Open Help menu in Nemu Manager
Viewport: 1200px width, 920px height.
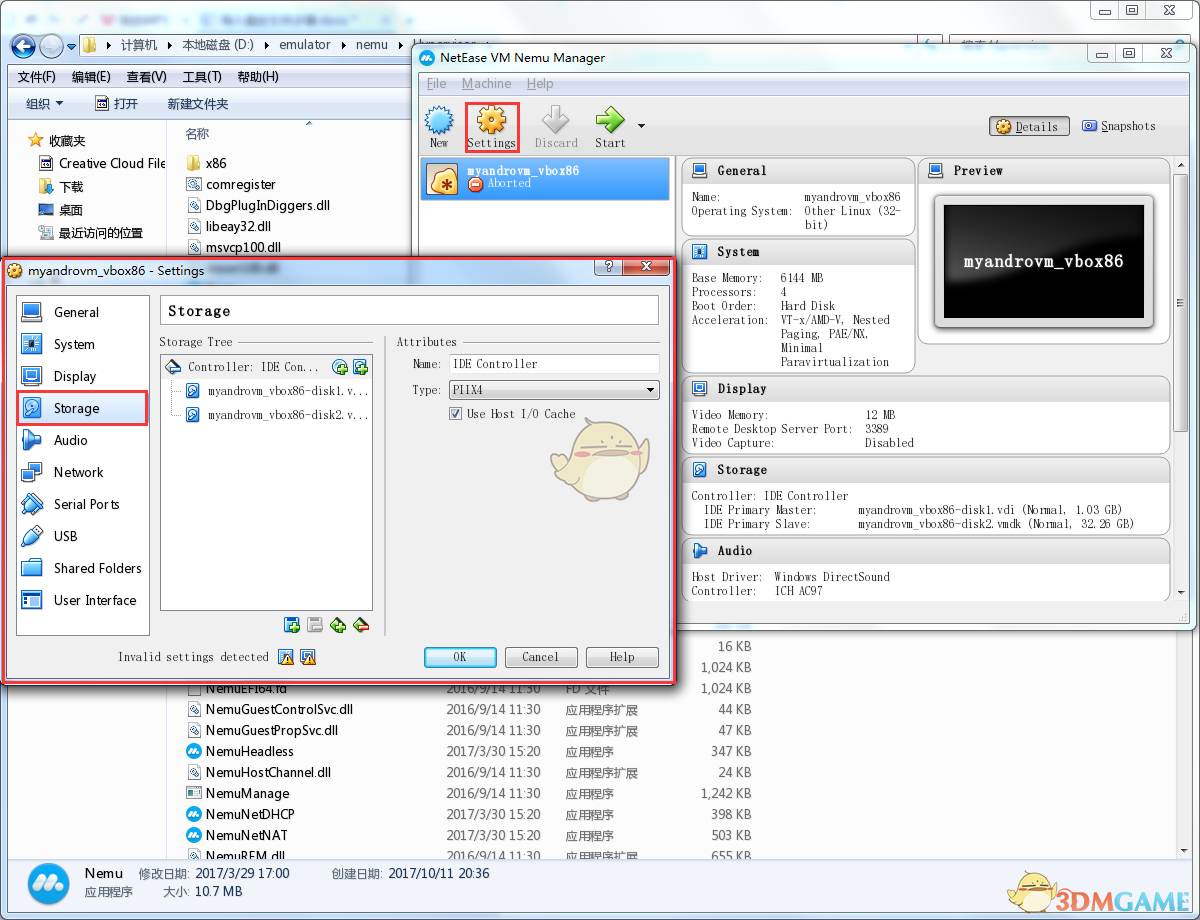pos(540,84)
